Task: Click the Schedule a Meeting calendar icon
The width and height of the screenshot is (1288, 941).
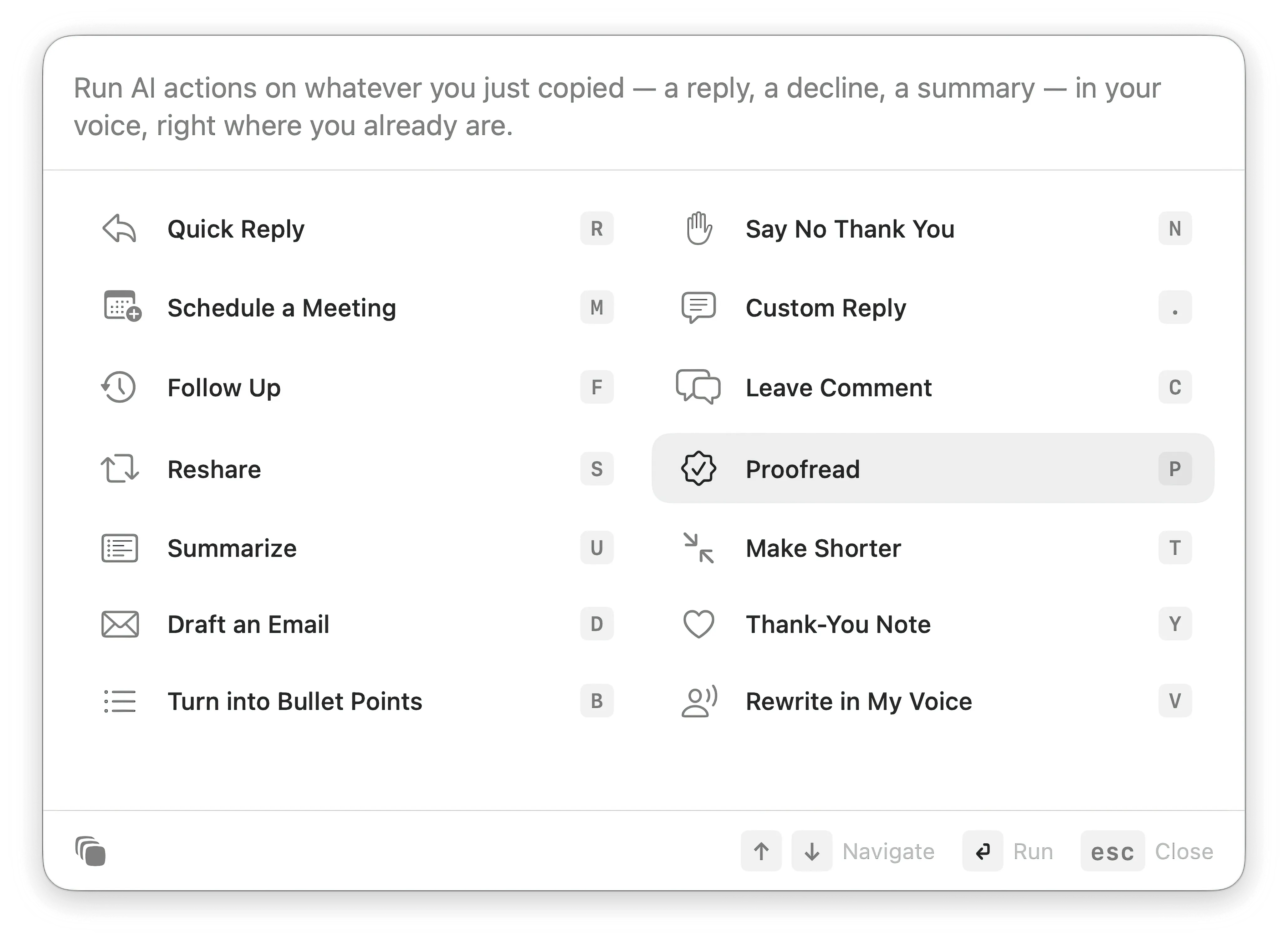Action: click(122, 306)
